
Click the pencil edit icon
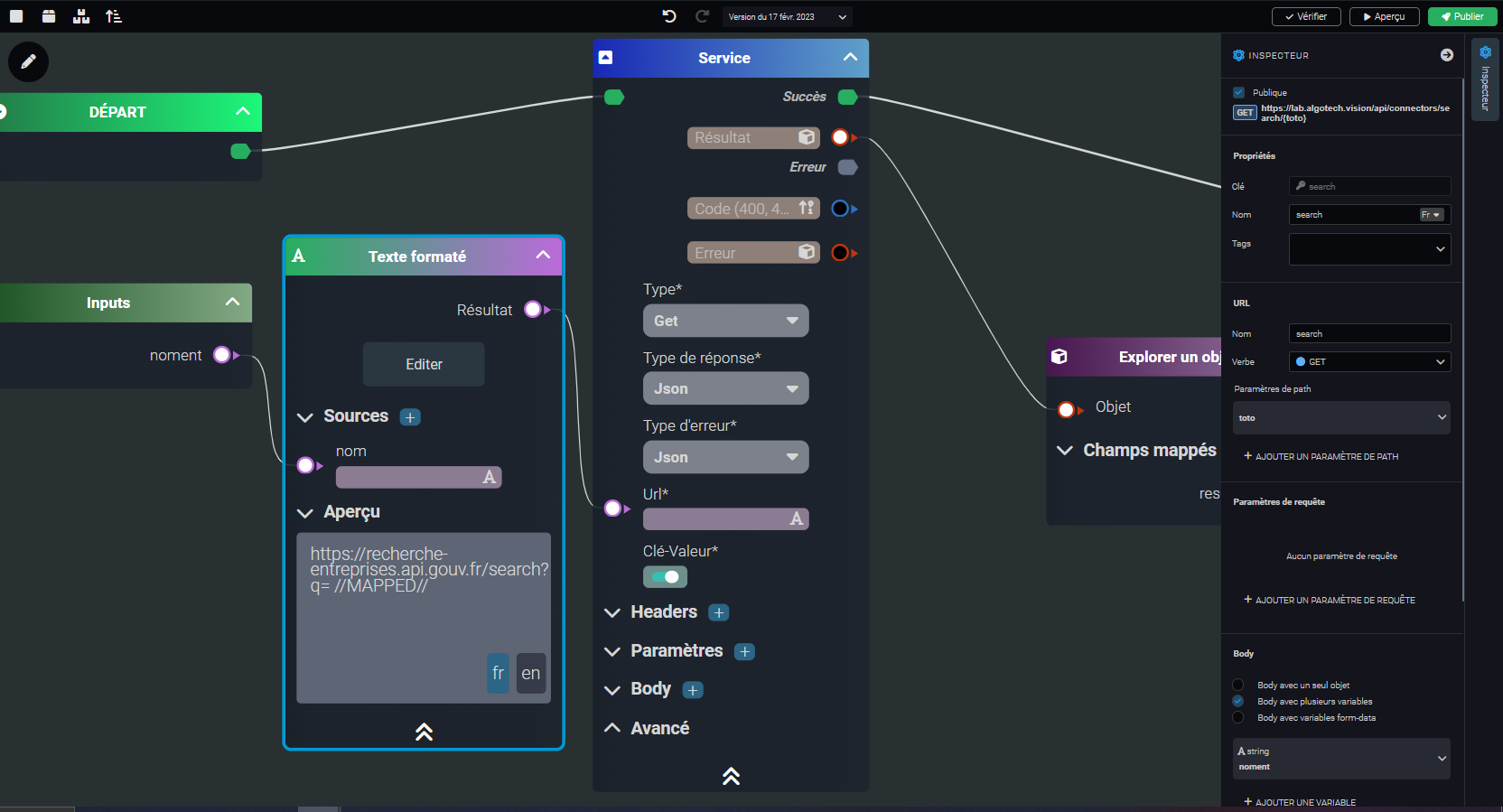(28, 61)
